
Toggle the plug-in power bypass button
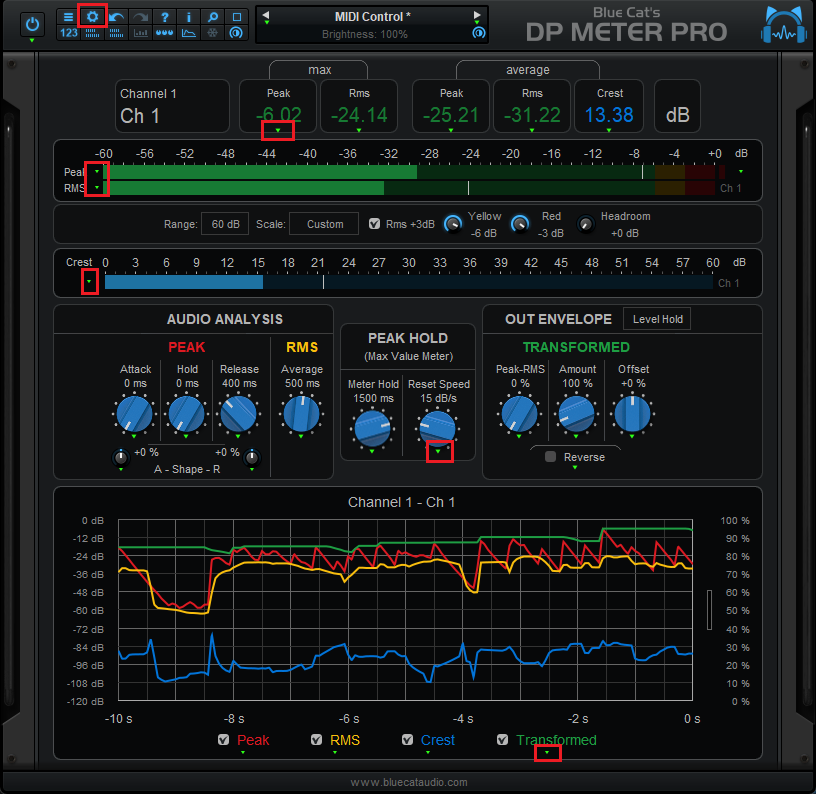click(32, 24)
